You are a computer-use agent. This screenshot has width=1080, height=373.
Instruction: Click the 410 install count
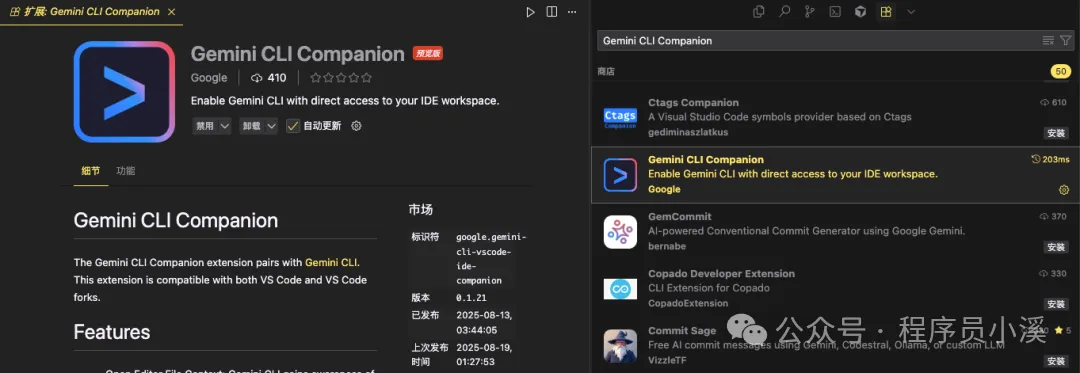click(x=269, y=78)
